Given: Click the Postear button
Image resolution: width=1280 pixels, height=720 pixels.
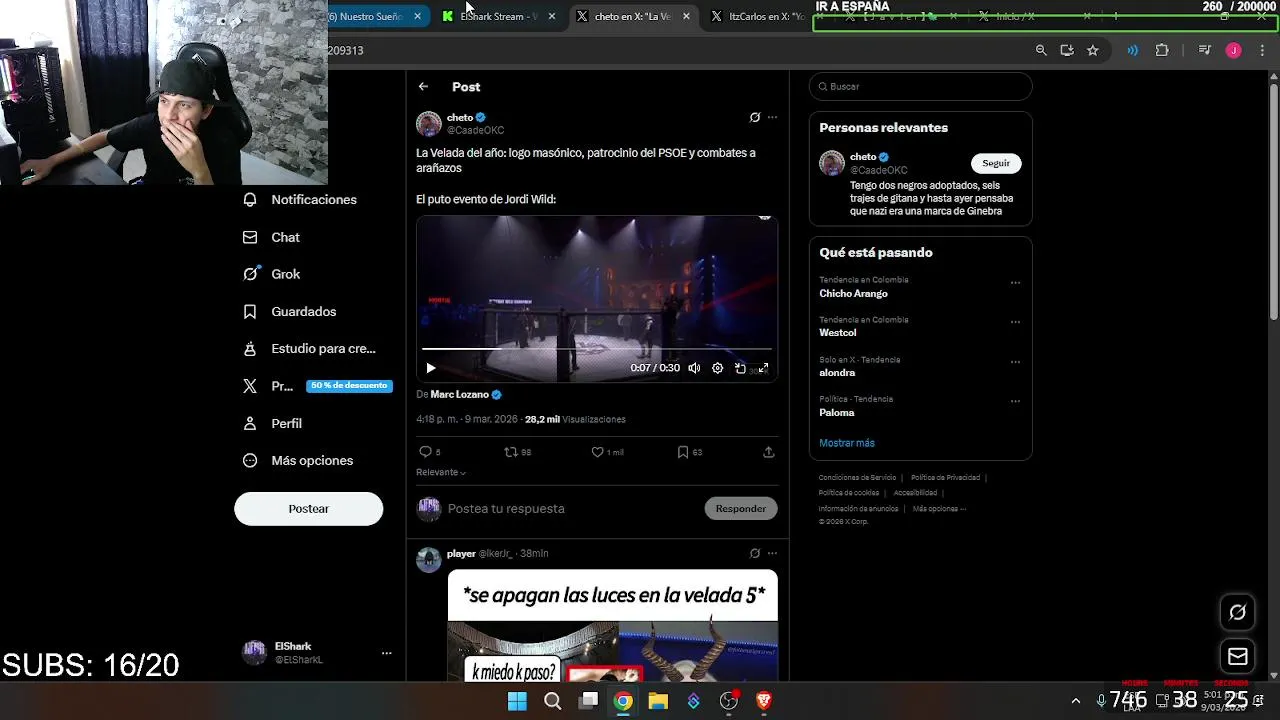Looking at the screenshot, I should [x=308, y=508].
